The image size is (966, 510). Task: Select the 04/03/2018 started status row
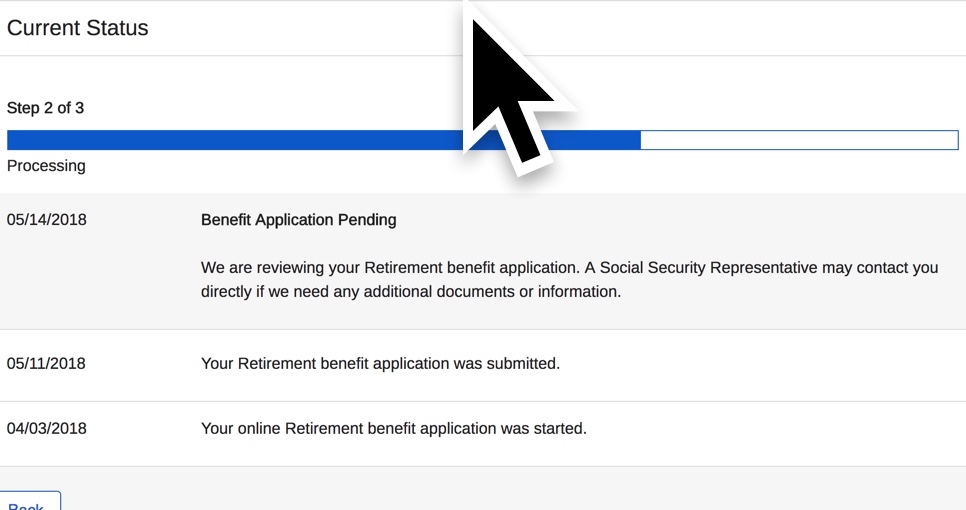click(x=483, y=434)
